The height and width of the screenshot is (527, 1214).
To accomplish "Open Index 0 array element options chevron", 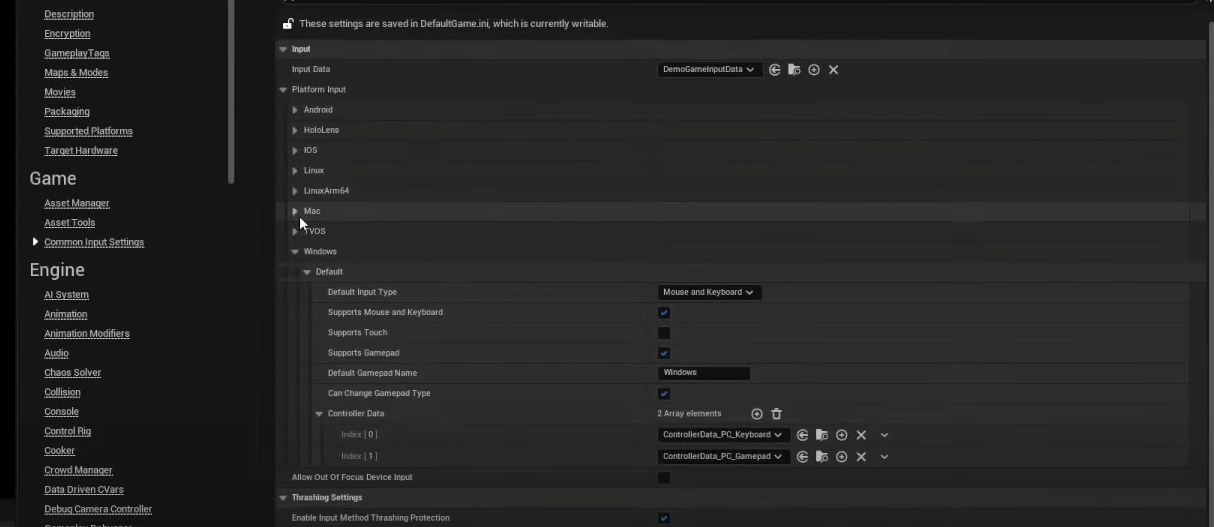I will coord(884,436).
